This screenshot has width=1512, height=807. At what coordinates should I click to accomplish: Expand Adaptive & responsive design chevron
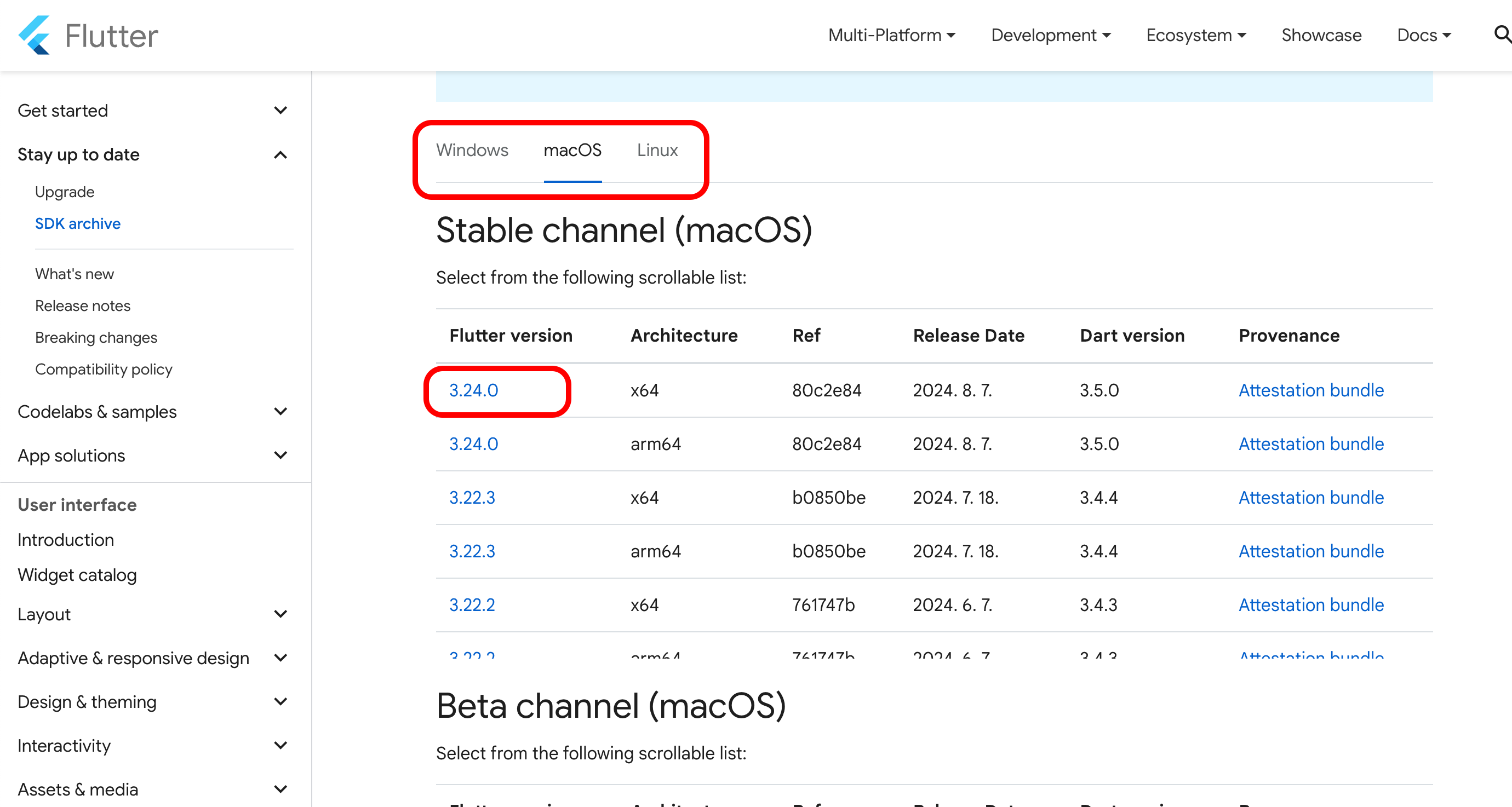[280, 658]
